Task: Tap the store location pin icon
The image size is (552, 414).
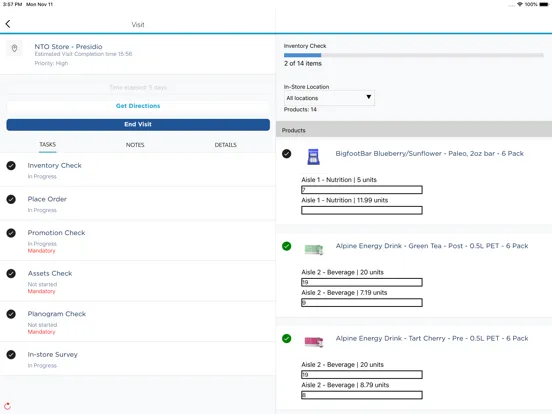Action: 14,48
